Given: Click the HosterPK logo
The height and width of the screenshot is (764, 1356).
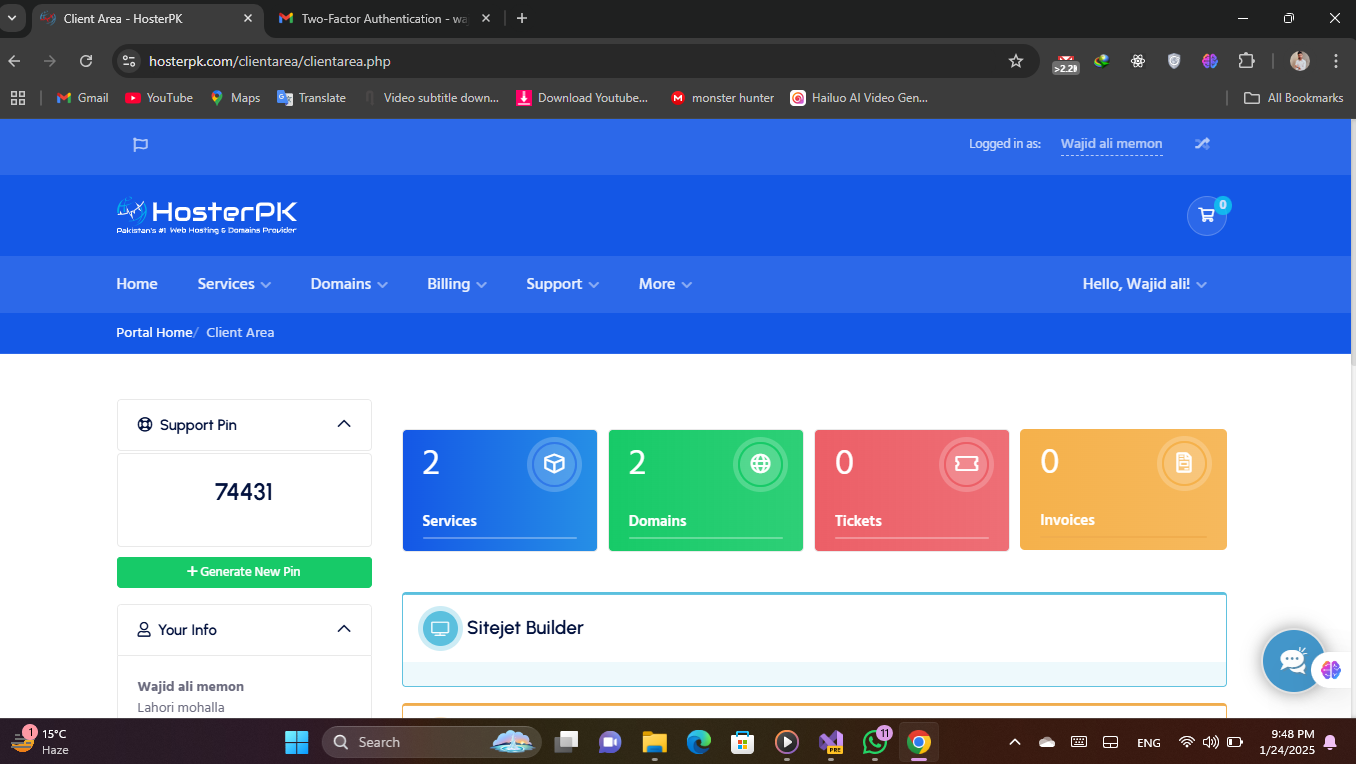Looking at the screenshot, I should [x=207, y=215].
